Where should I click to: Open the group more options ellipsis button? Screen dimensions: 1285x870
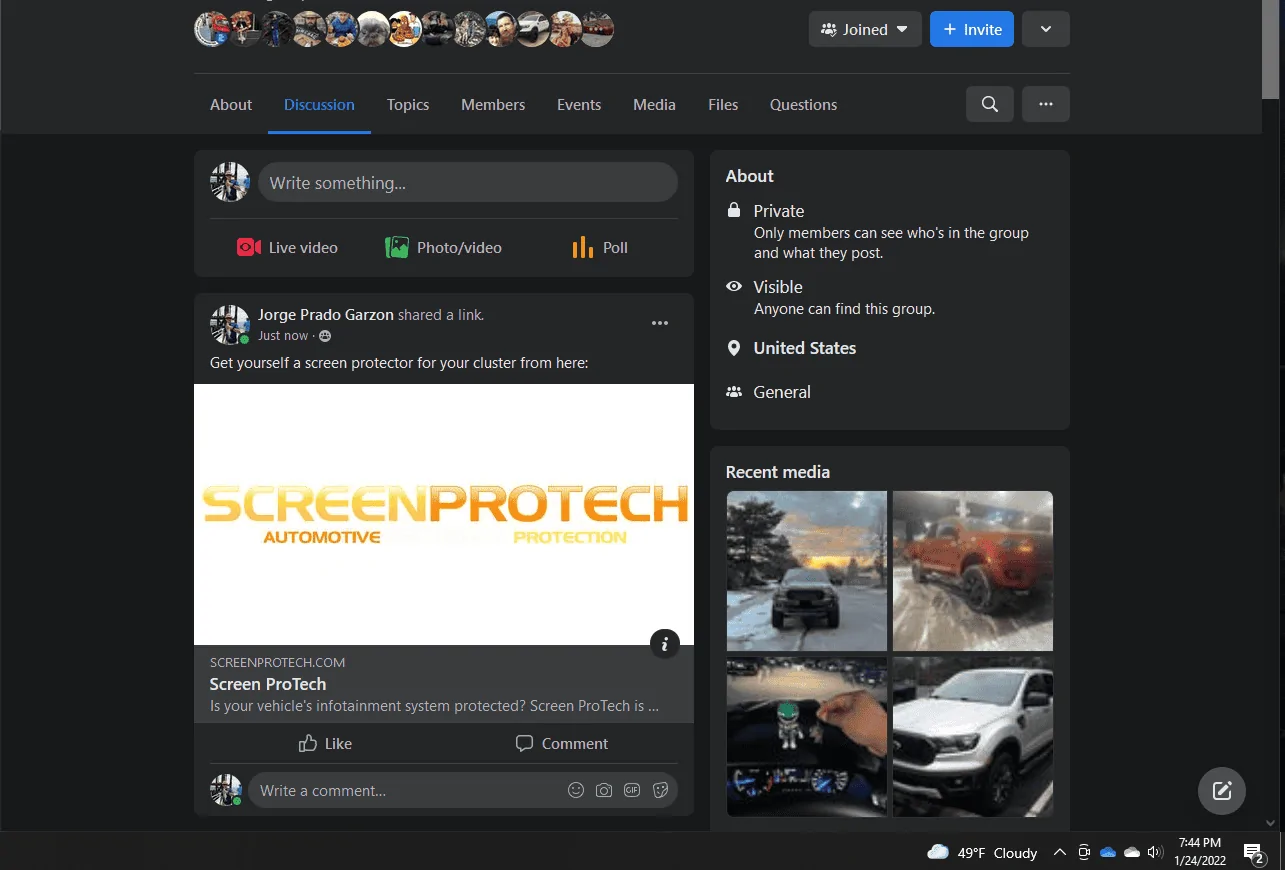[1046, 104]
